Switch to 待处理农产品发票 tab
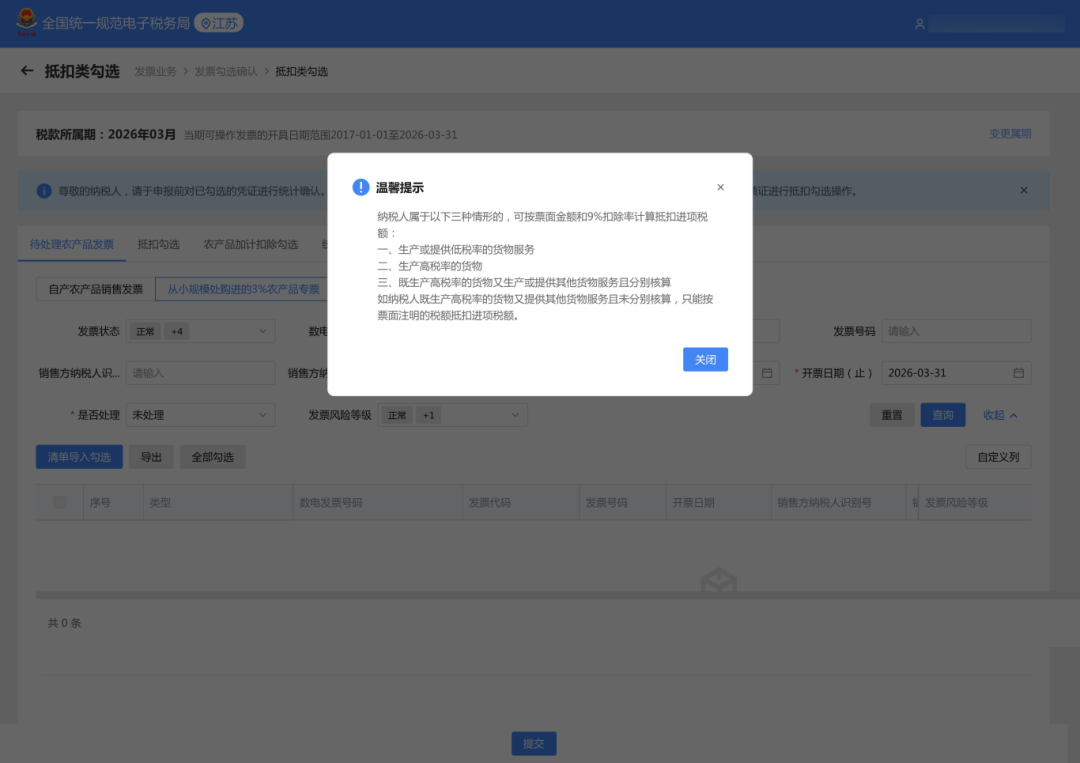Image resolution: width=1080 pixels, height=763 pixels. click(x=72, y=244)
